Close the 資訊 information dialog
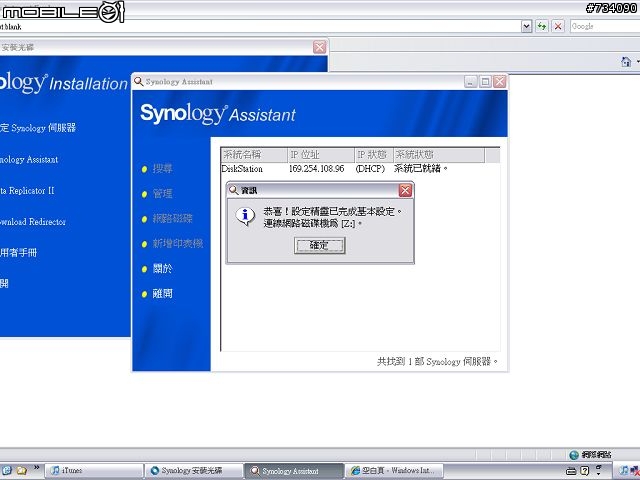Viewport: 640px width, 480px height. pos(405,190)
